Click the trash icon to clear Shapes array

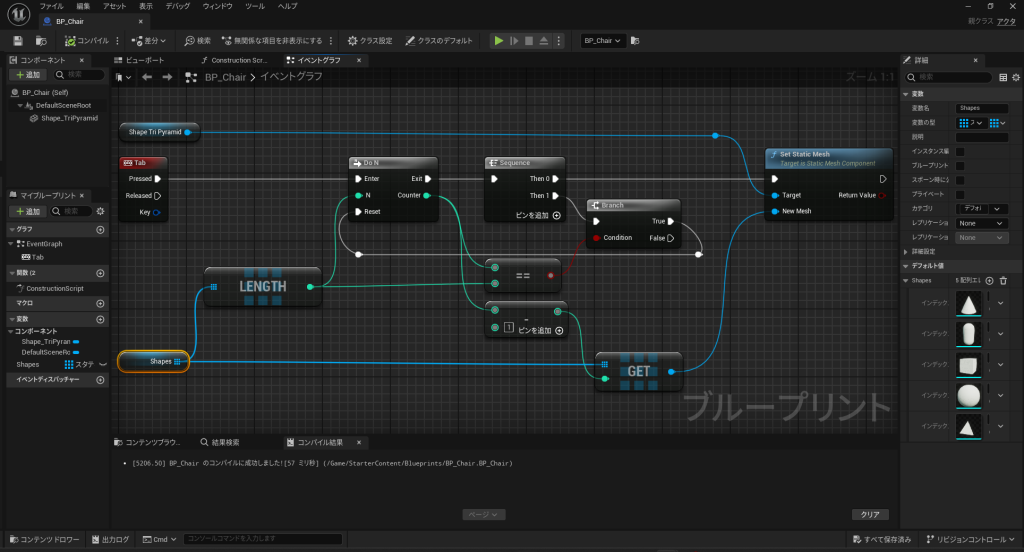(x=1003, y=281)
